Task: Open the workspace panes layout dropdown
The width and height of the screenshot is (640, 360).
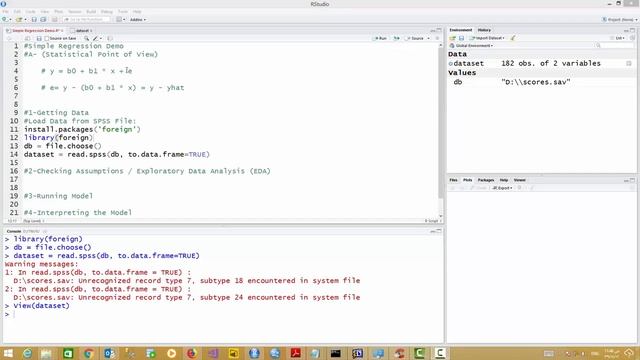Action: (x=120, y=20)
